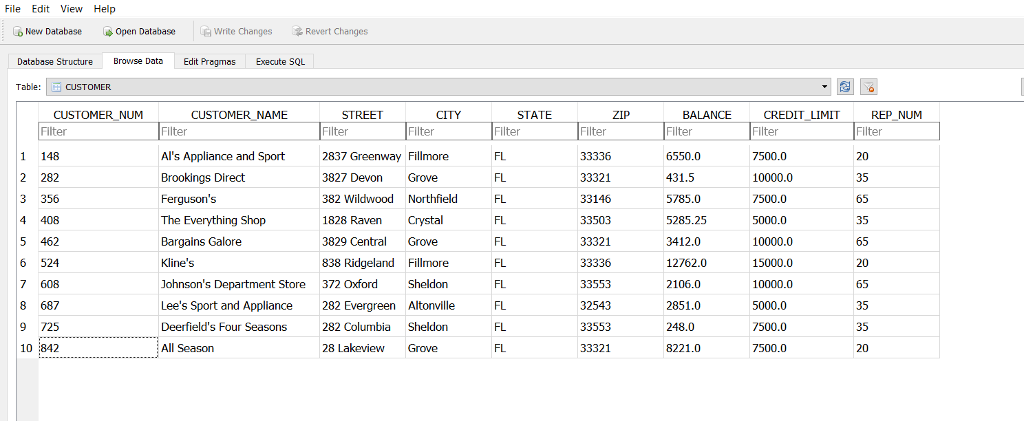The height and width of the screenshot is (421, 1024).
Task: Select the cell "Deerfield's Four Seasons"
Action: coord(239,326)
